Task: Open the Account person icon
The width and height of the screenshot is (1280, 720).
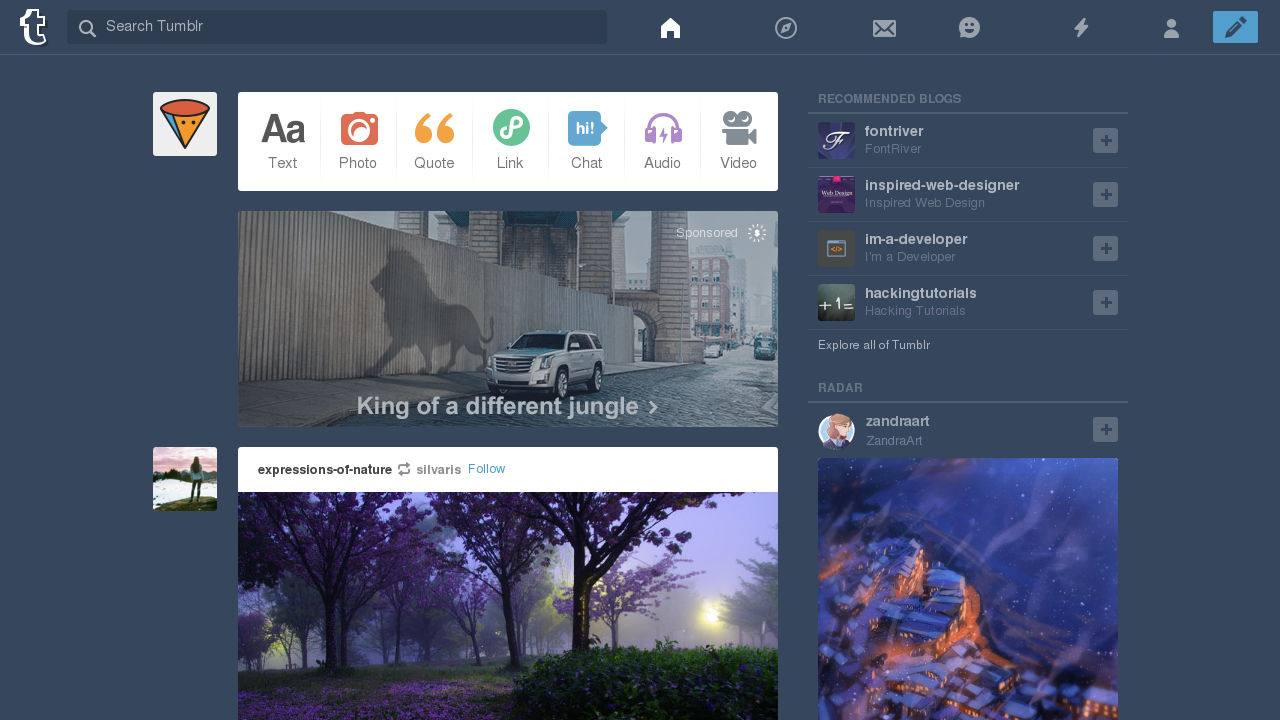Action: (1171, 28)
